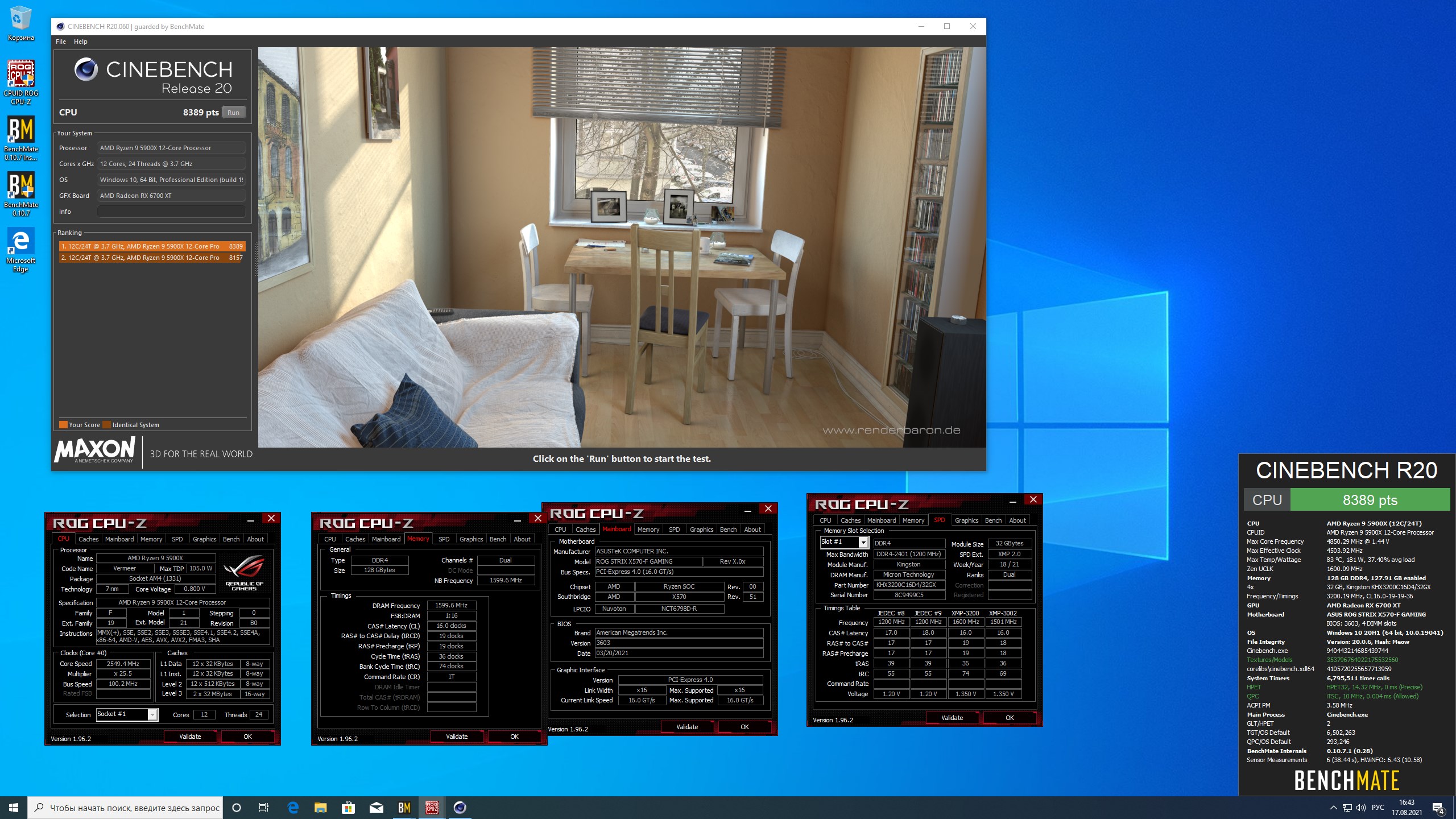Select first ranking entry scoring 8389

coord(152,246)
